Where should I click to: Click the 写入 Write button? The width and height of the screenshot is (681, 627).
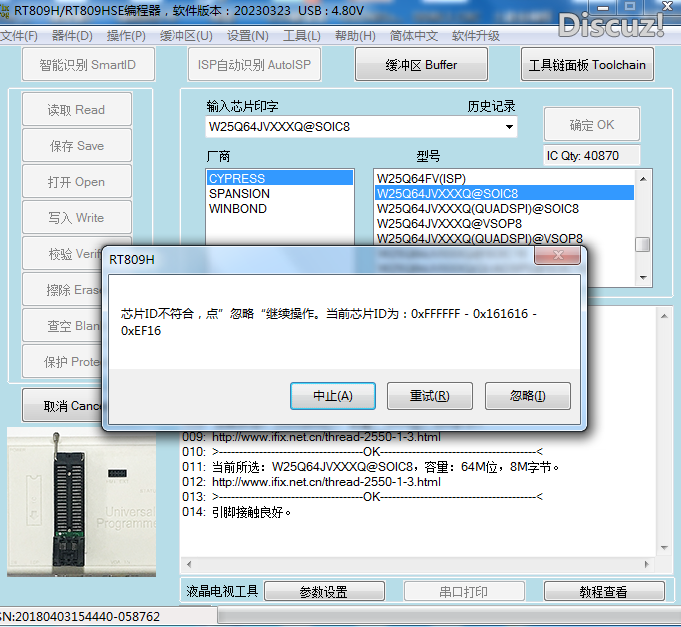77,218
